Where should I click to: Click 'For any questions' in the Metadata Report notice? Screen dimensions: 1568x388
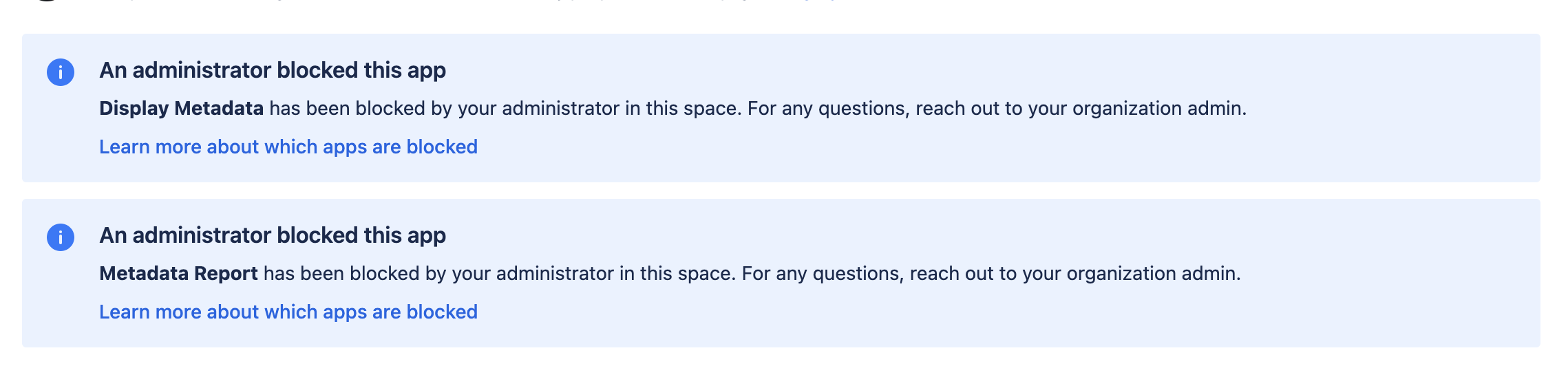[819, 274]
